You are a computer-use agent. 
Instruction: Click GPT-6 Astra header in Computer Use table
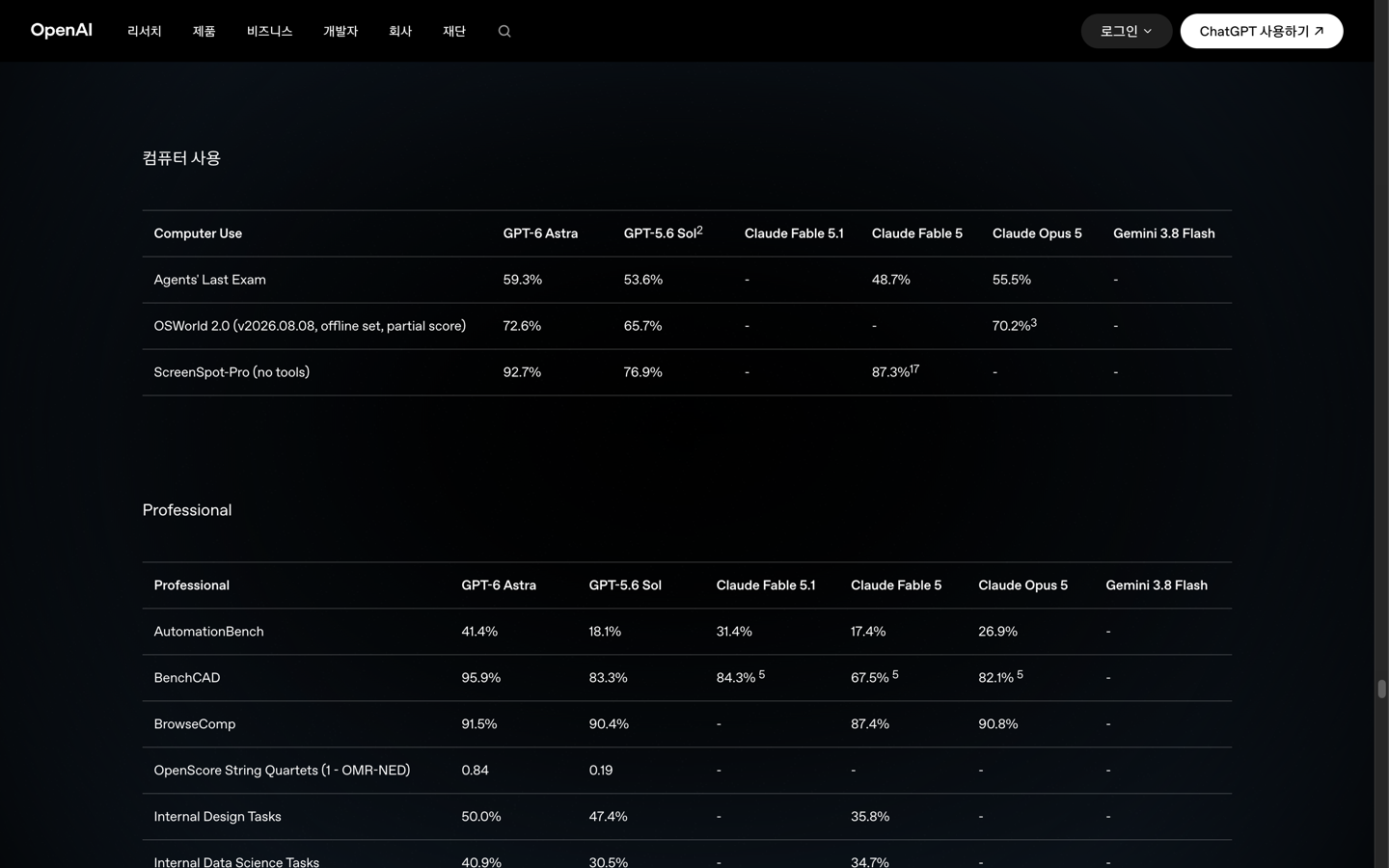(x=540, y=233)
